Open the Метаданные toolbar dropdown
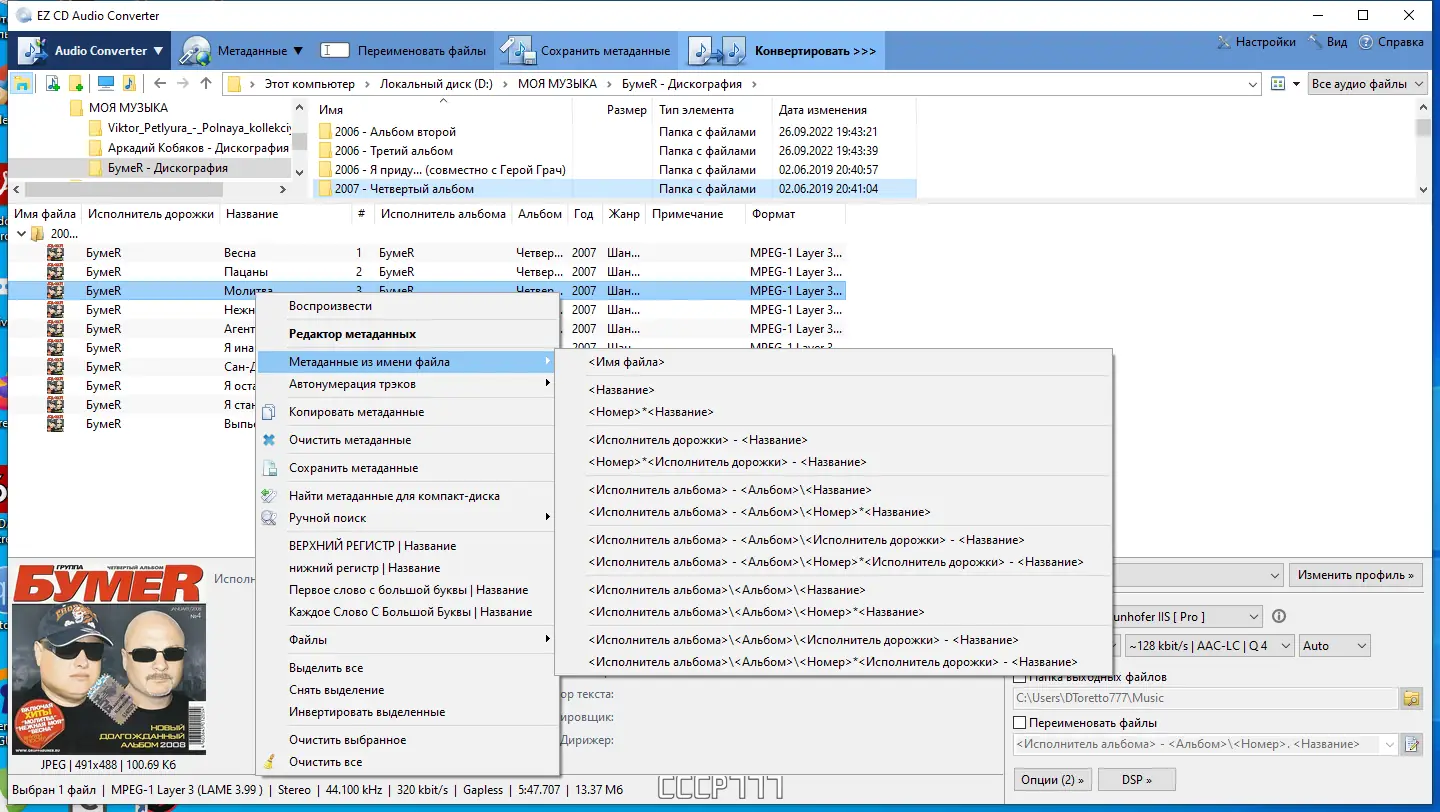 (241, 50)
